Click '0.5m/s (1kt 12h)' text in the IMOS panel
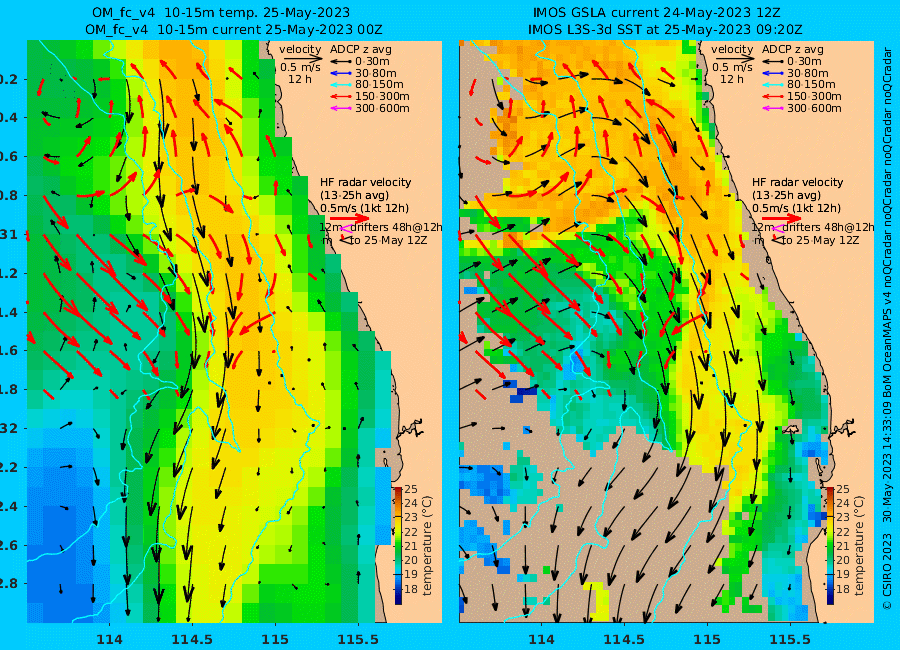The width and height of the screenshot is (900, 650). coord(797,208)
